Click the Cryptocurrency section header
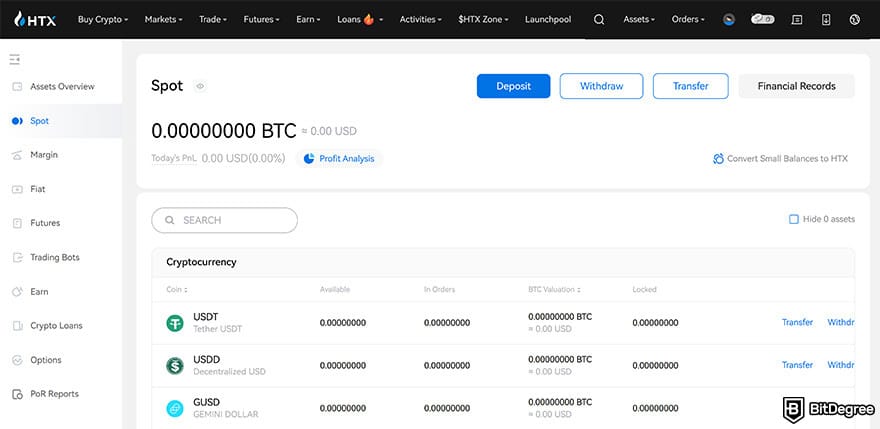The height and width of the screenshot is (429, 880). point(201,262)
